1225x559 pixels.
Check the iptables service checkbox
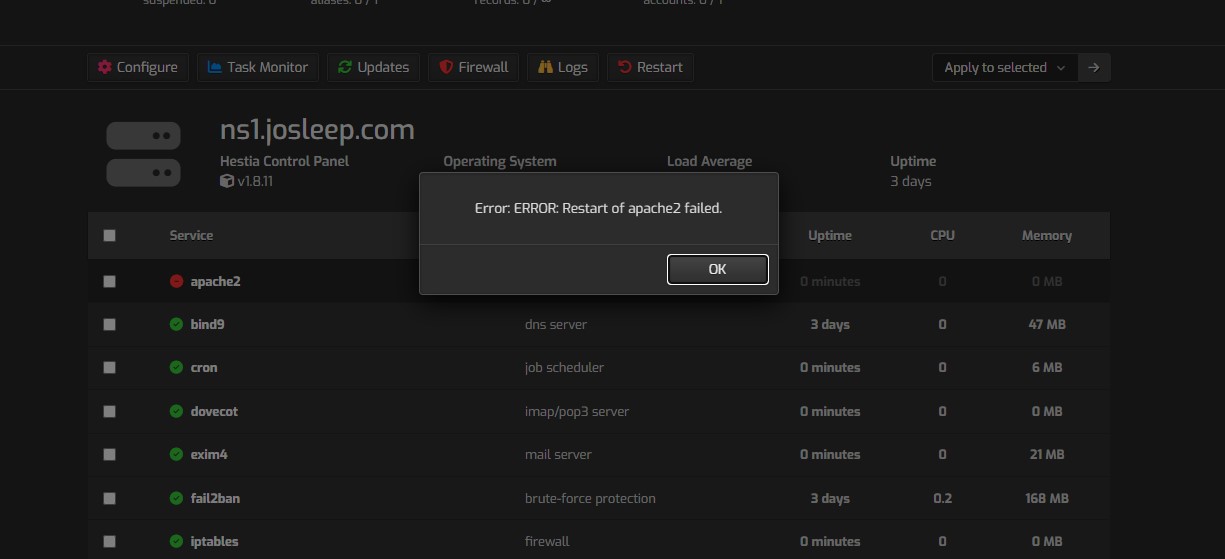pyautogui.click(x=109, y=542)
